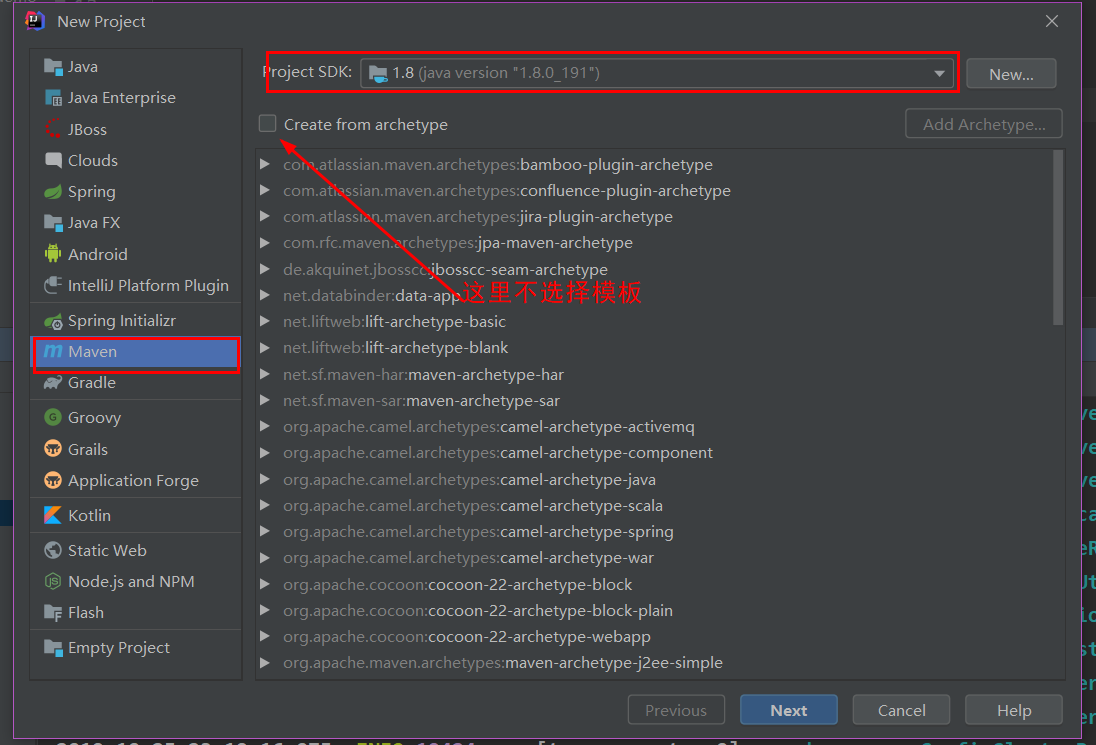Click the Gradle elephant icon
The image size is (1096, 745).
tap(53, 382)
